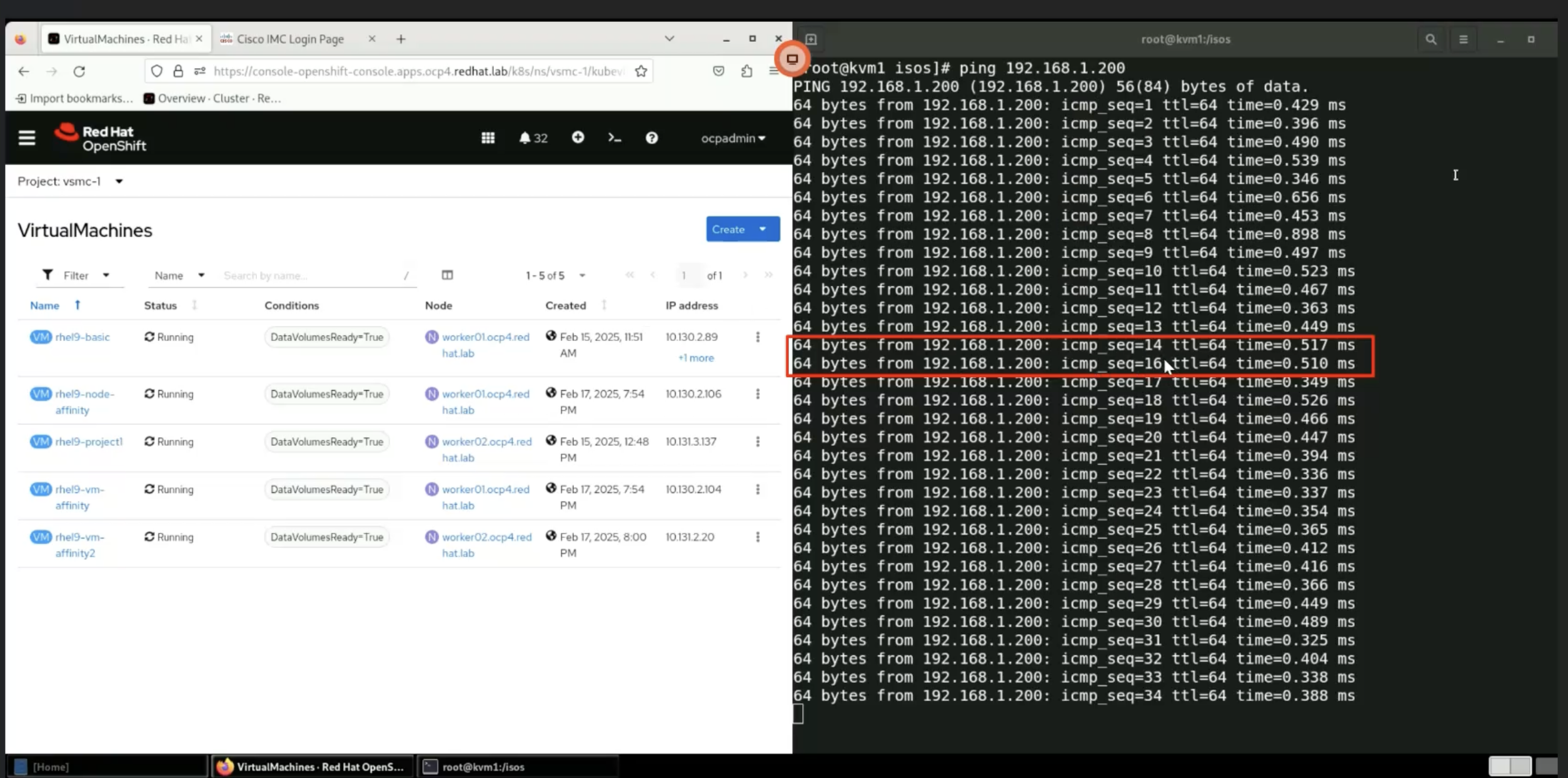Open the web terminal command line icon

(614, 138)
